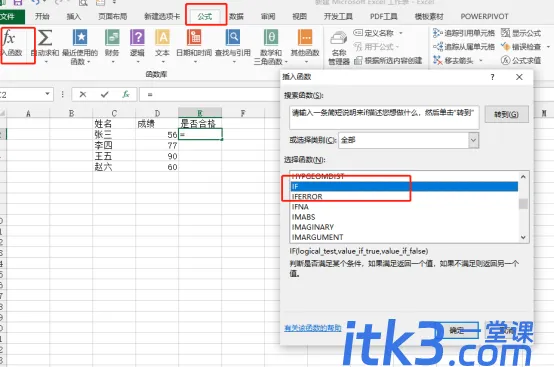This screenshot has width=554, height=367.
Task: Click Trace Precedents (追踪引用单元格)
Action: (x=464, y=33)
